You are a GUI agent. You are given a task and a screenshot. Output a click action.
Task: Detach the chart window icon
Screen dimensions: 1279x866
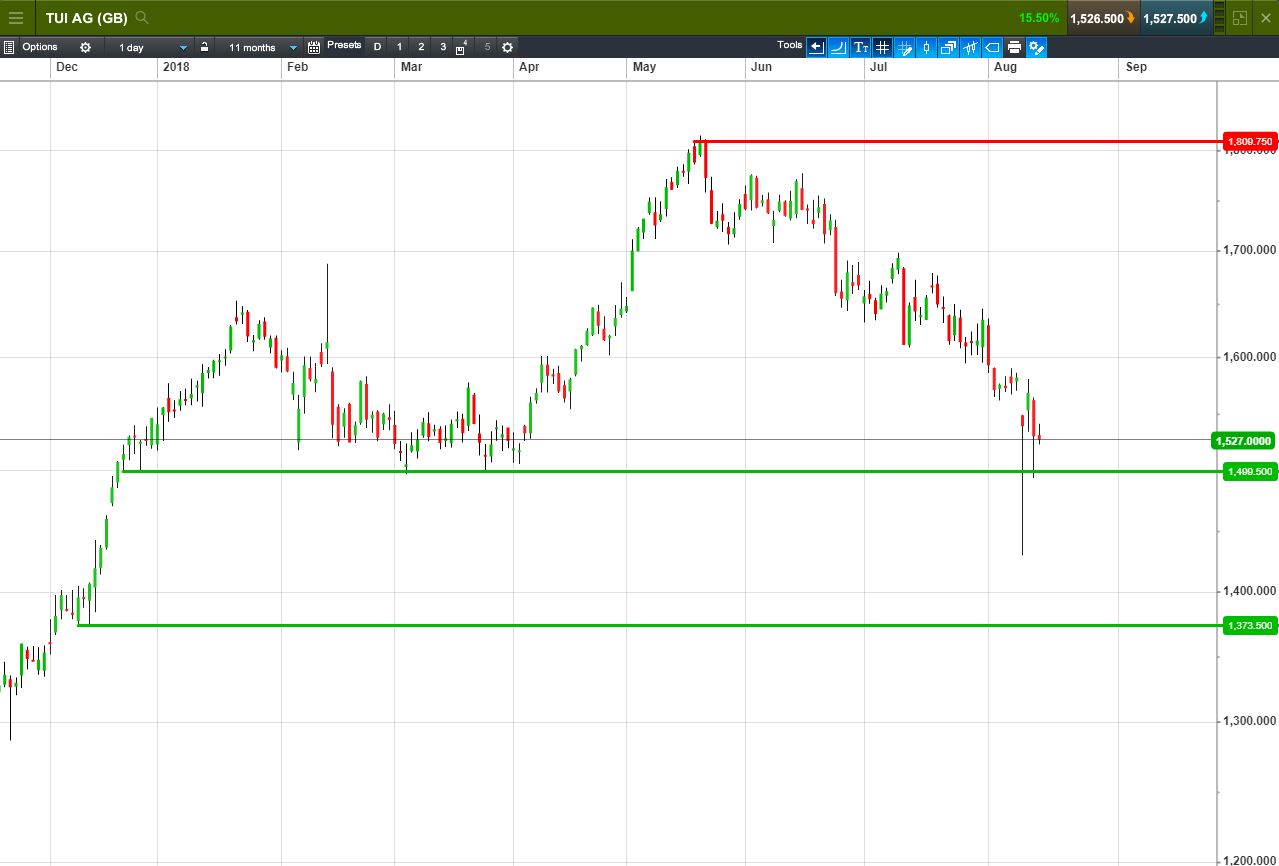click(x=1240, y=18)
